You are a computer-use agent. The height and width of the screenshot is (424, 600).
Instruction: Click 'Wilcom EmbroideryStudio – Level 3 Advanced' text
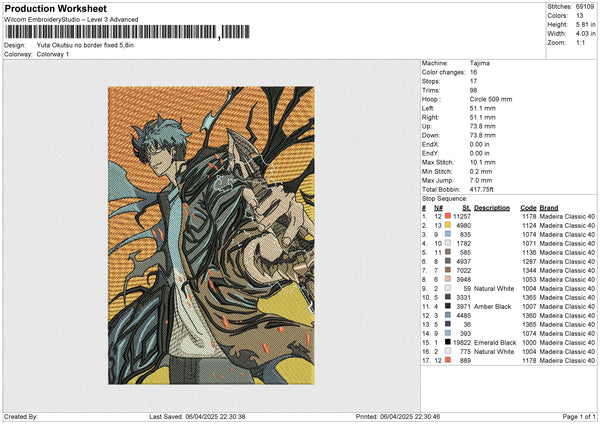point(71,20)
